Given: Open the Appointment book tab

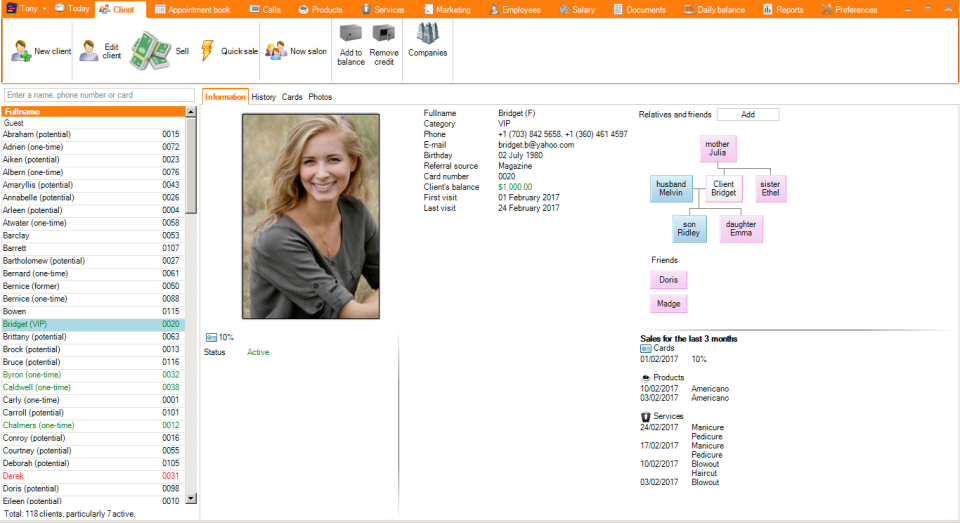Looking at the screenshot, I should pyautogui.click(x=192, y=10).
